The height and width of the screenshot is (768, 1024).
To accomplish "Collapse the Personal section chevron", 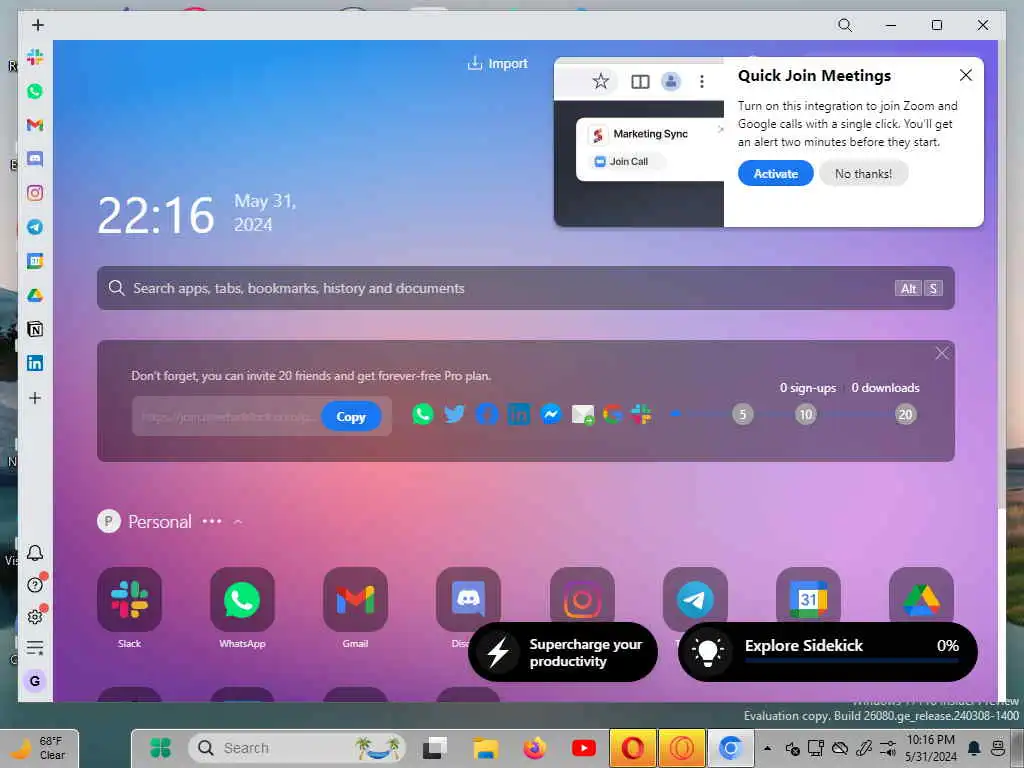I will point(238,522).
